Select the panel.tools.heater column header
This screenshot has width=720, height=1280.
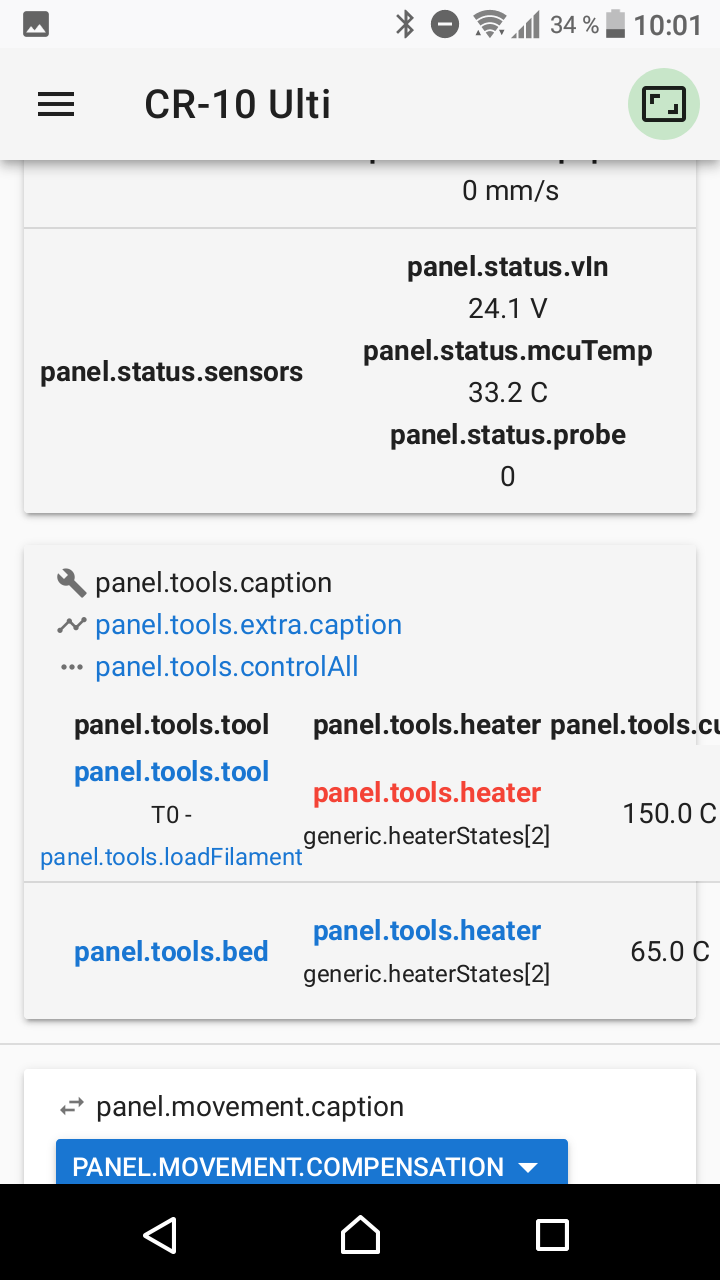pos(427,724)
